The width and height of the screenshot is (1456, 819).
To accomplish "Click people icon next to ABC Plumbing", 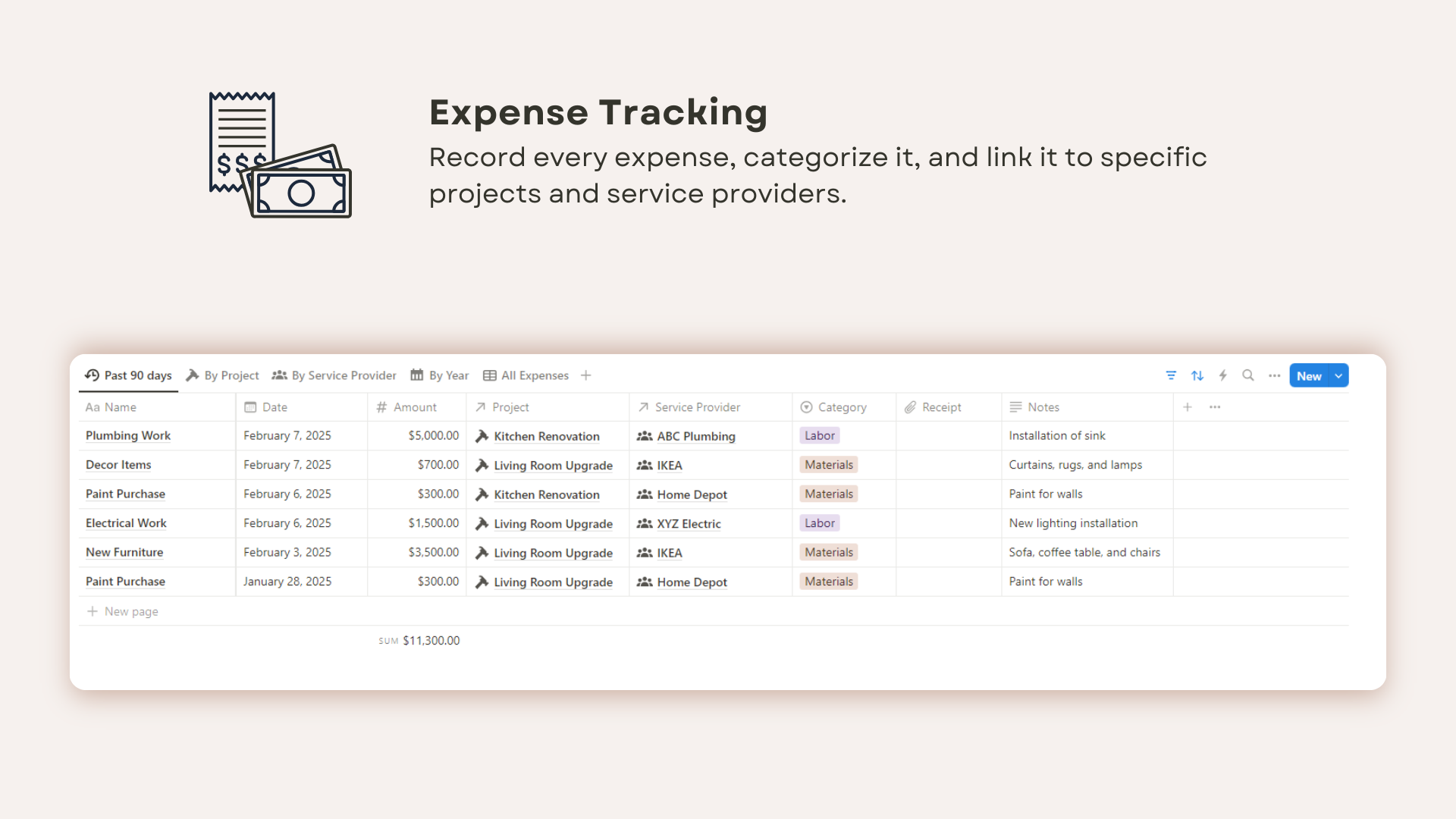I will tap(645, 436).
